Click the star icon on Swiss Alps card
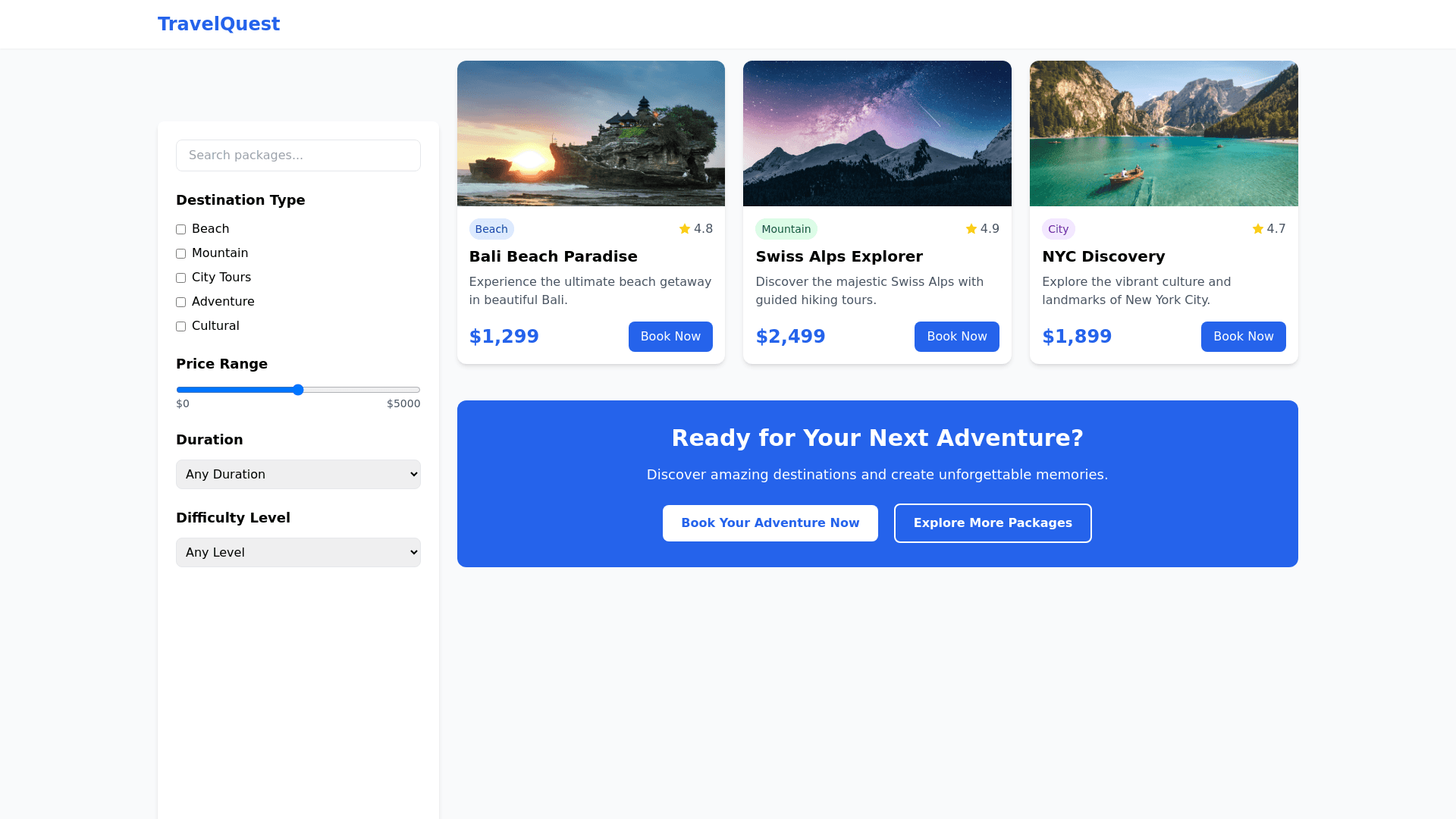 point(971,229)
